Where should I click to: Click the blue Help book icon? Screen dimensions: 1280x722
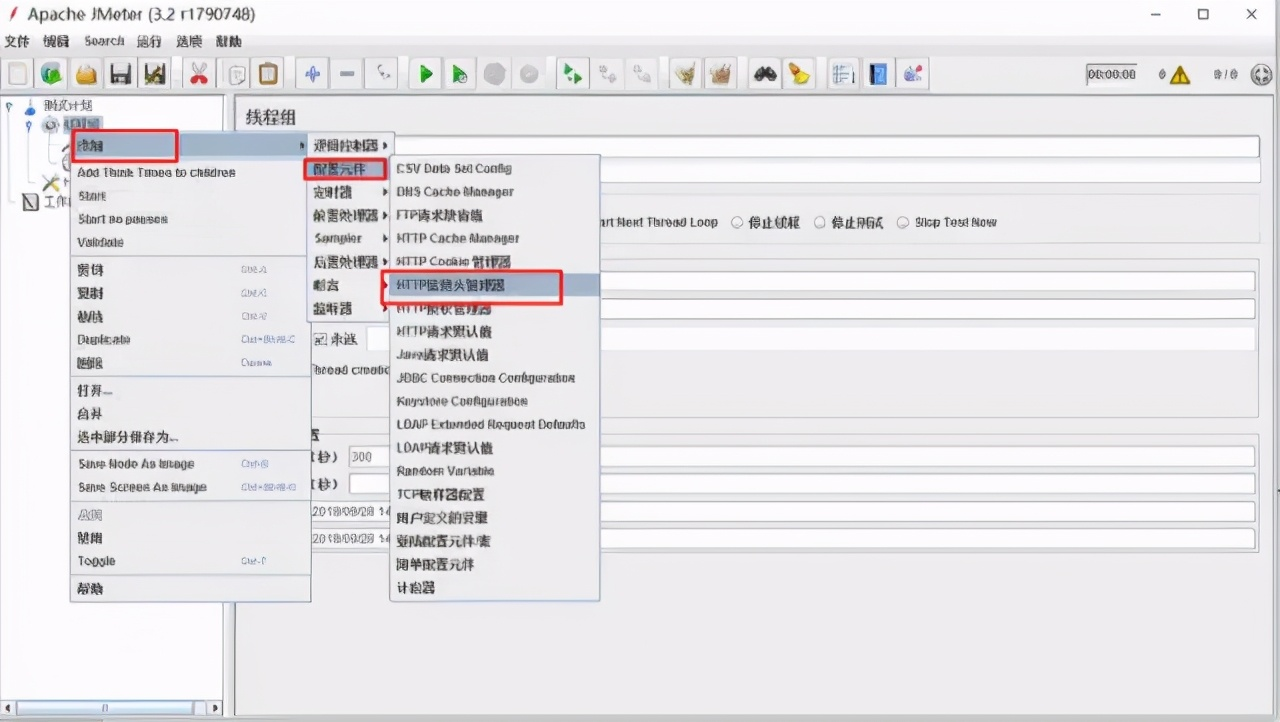(878, 74)
